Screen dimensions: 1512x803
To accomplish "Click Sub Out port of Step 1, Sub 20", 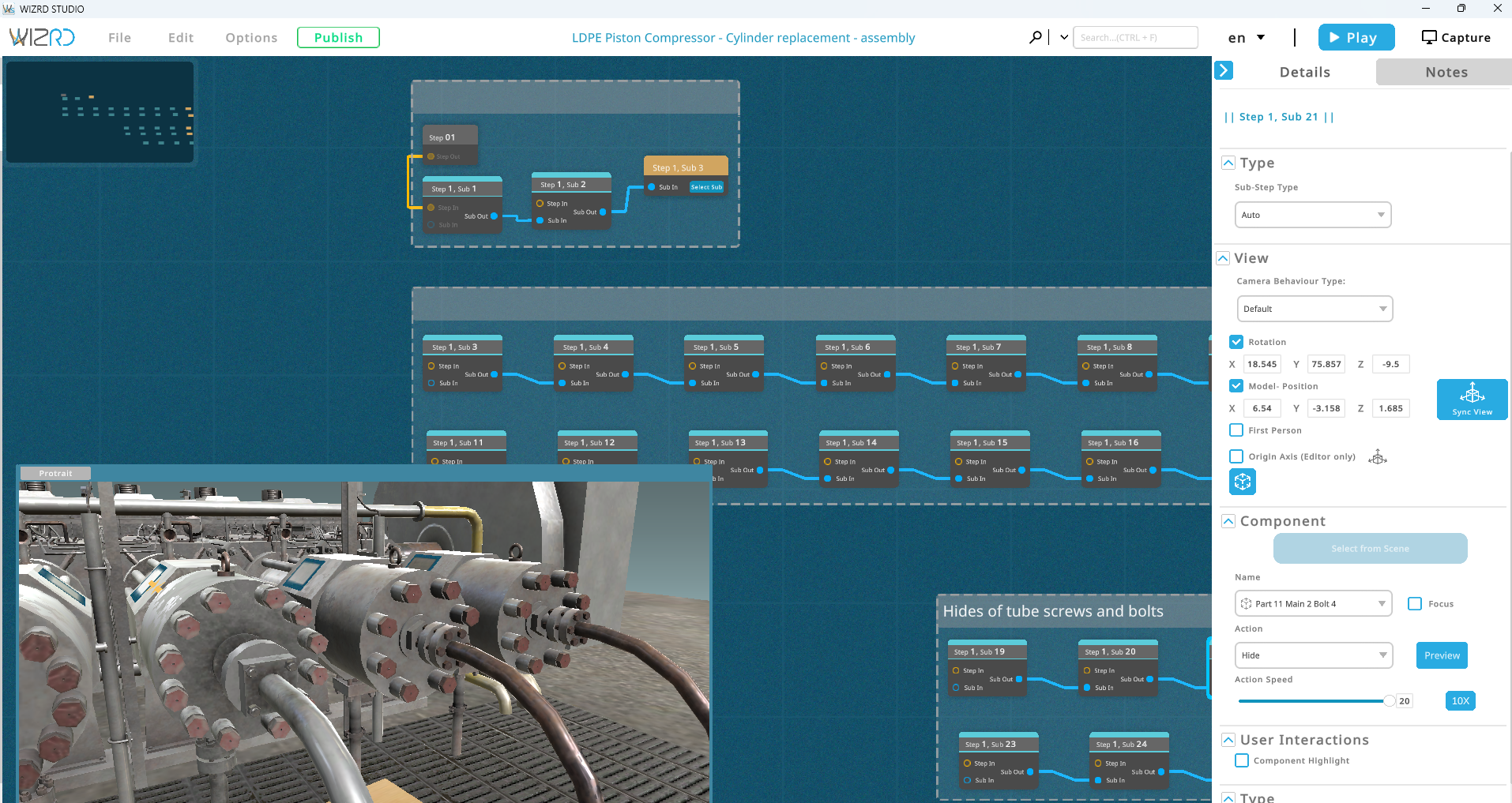I will point(1149,679).
